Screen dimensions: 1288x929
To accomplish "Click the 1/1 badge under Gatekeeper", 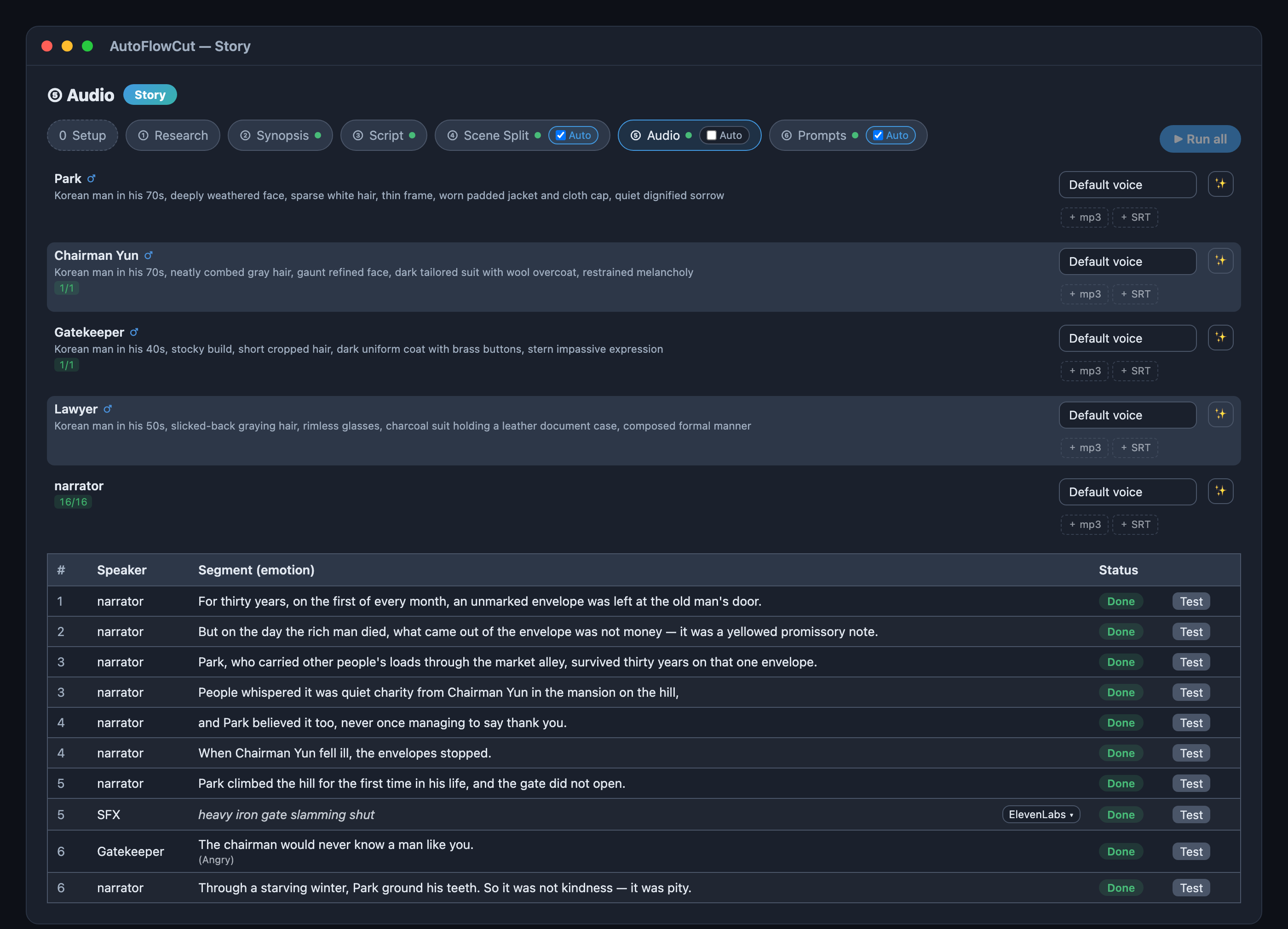I will click(66, 365).
